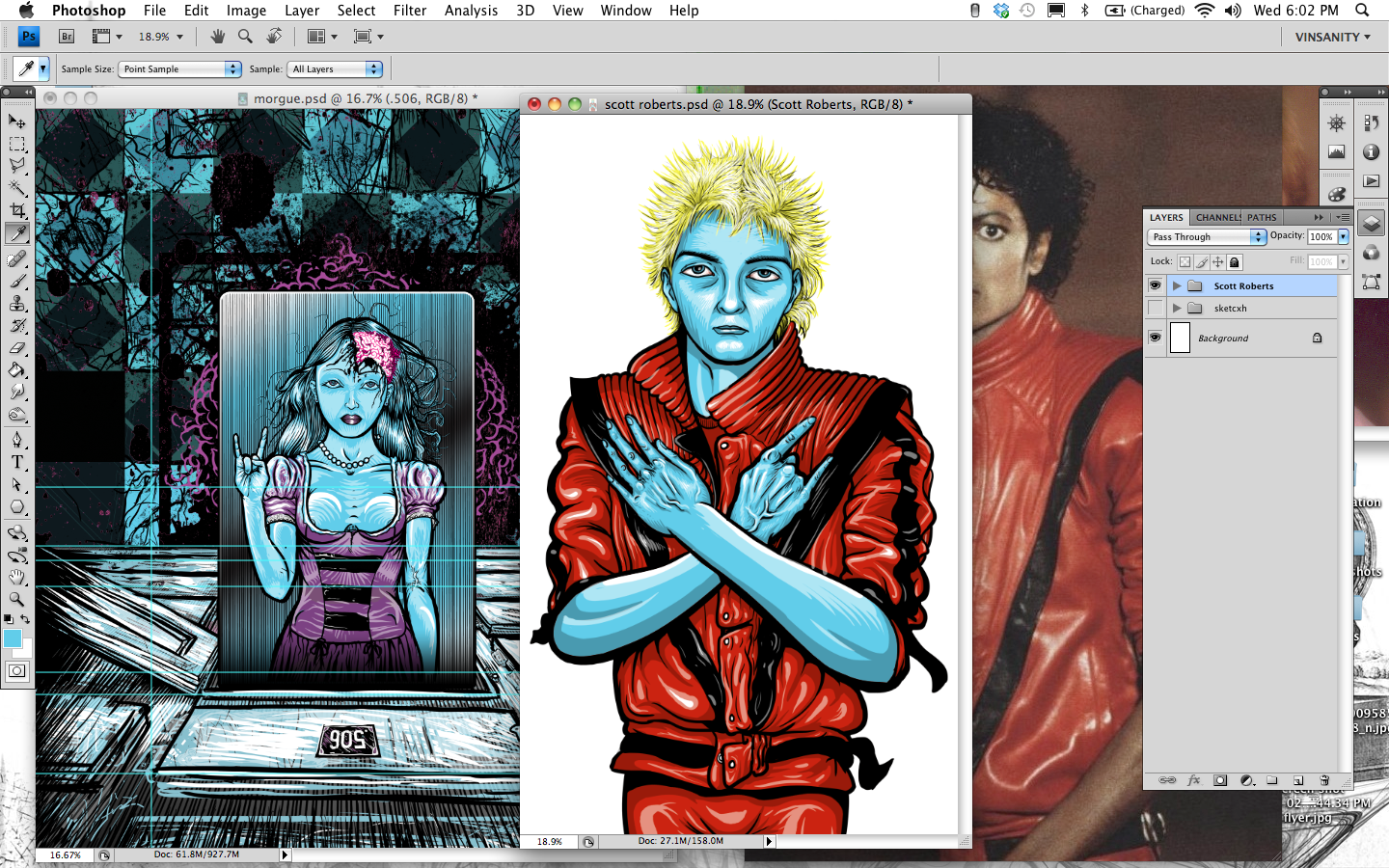Switch to the Channels tab
The width and height of the screenshot is (1389, 868).
pos(1217,217)
